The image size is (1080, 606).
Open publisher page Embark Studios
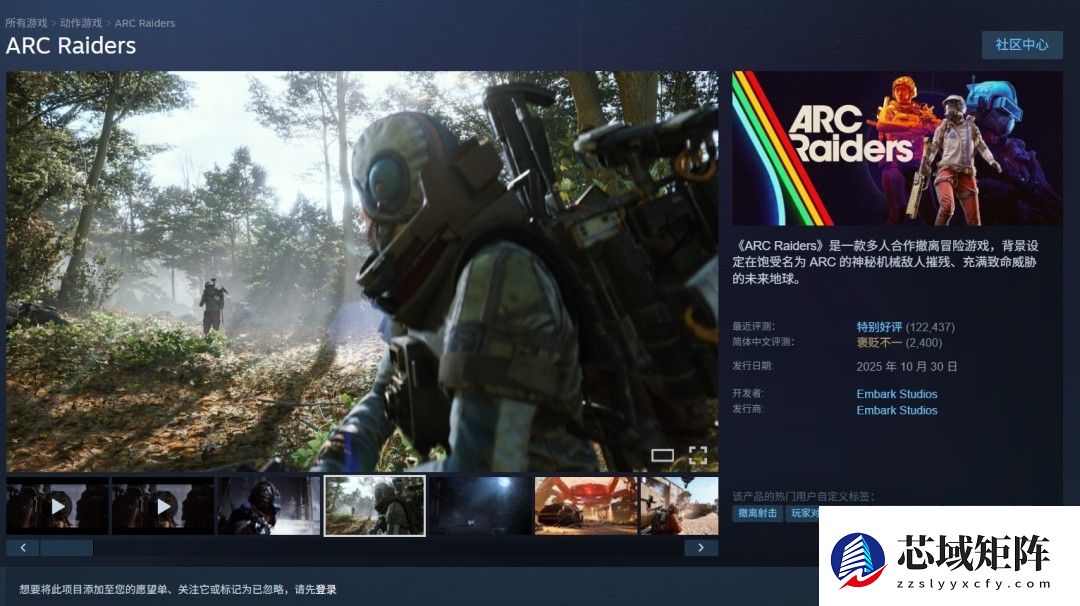pos(896,410)
